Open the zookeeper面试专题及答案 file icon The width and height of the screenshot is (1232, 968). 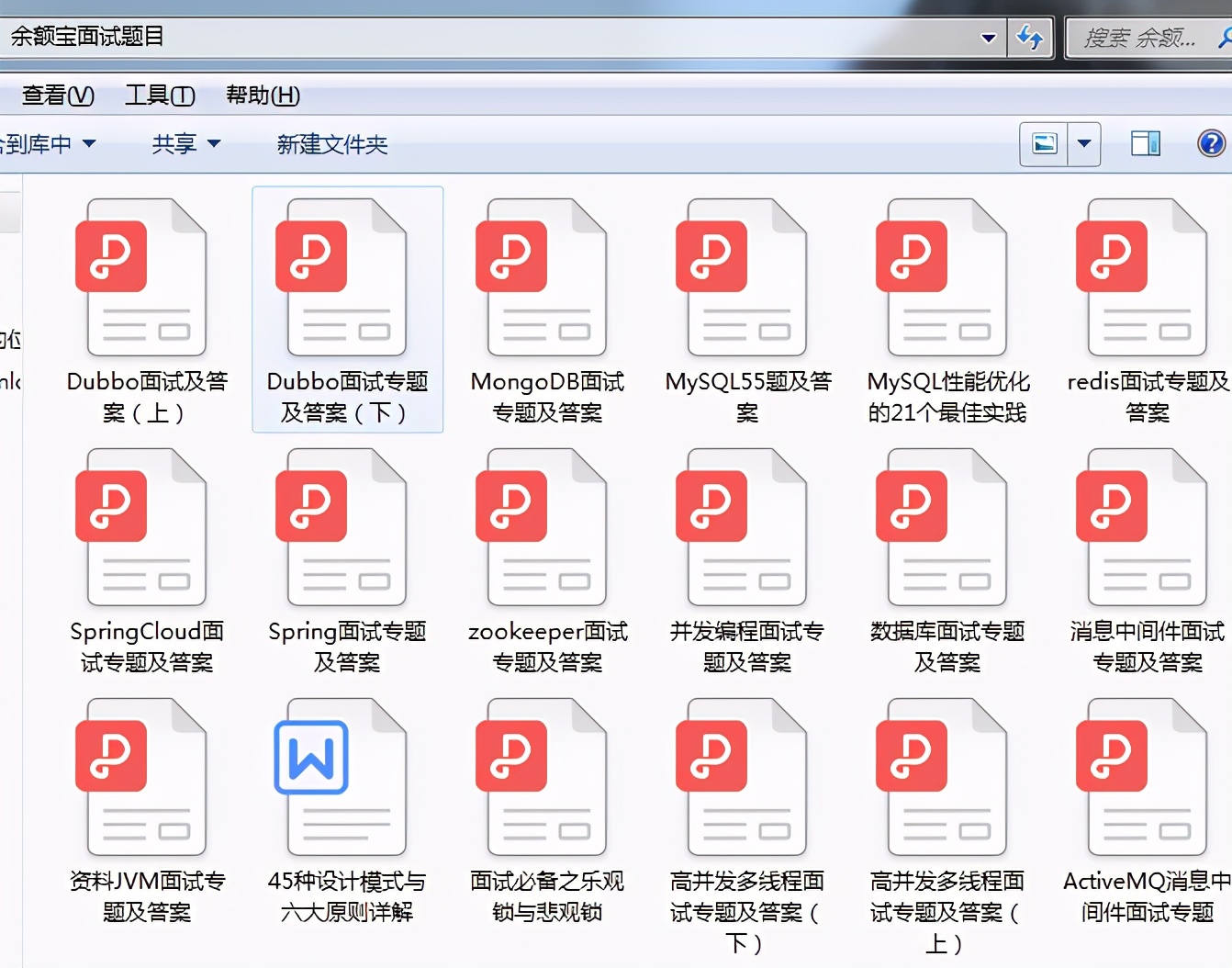(x=542, y=527)
